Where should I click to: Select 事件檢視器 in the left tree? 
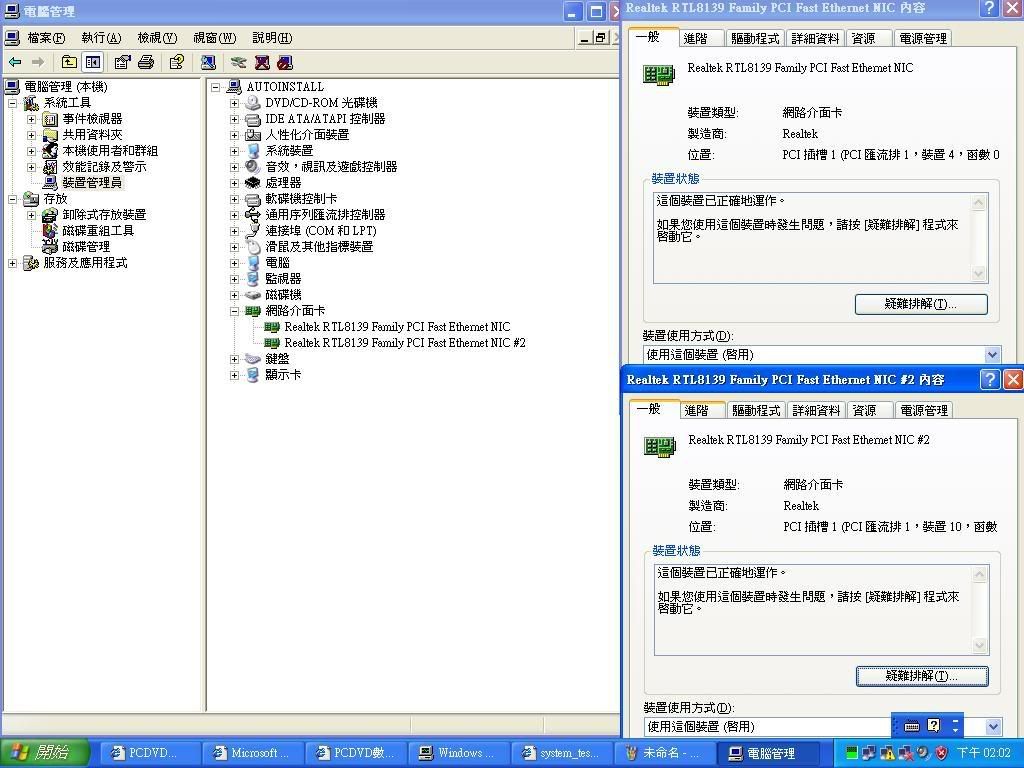click(x=92, y=119)
